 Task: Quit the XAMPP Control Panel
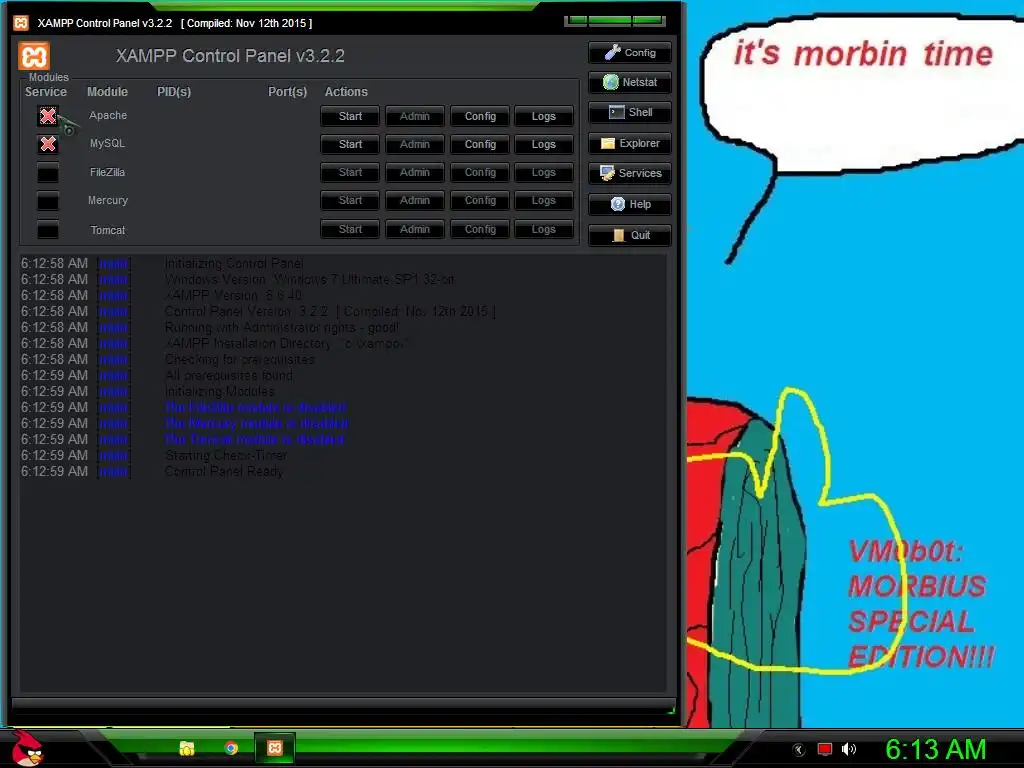(x=630, y=235)
